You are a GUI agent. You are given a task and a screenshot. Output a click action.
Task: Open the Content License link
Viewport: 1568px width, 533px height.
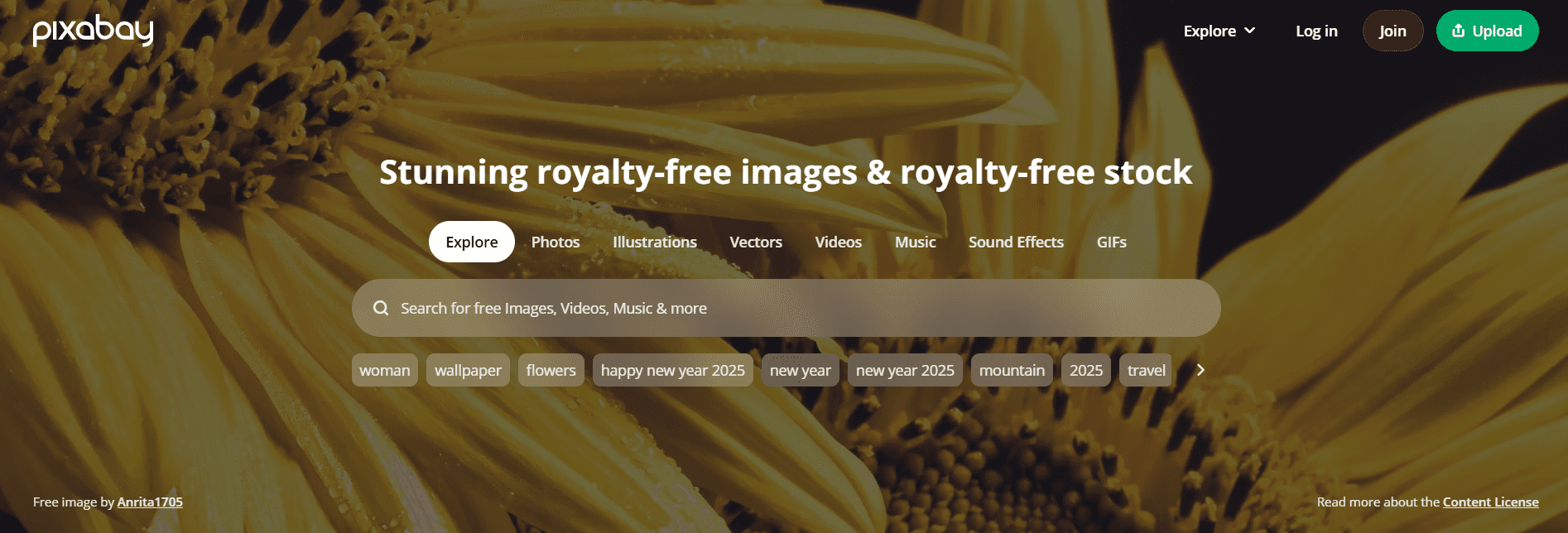(x=1490, y=502)
